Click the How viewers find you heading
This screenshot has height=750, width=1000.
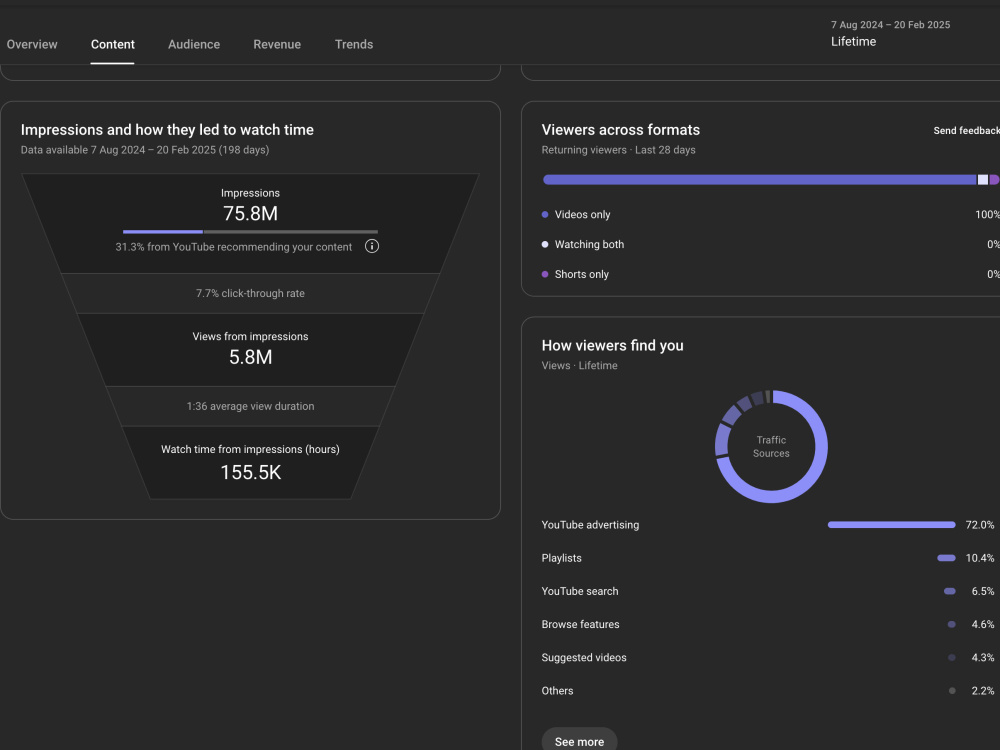(612, 346)
